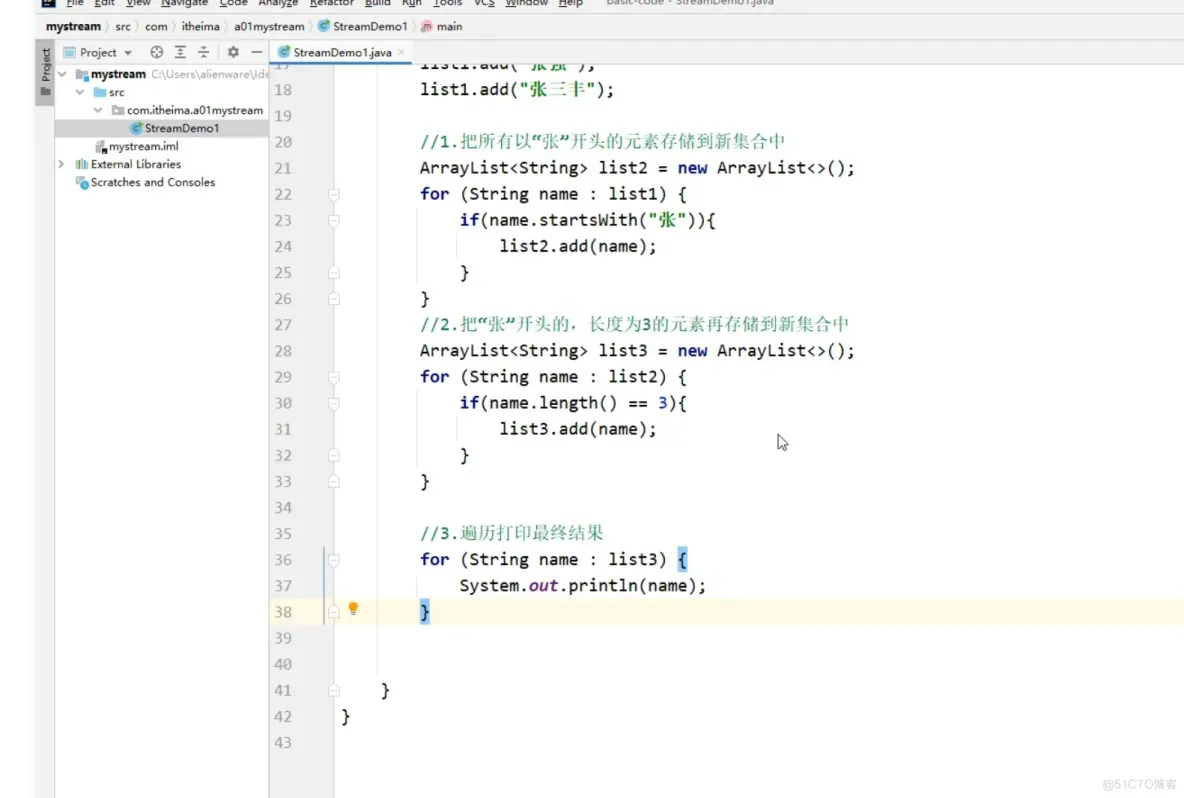The image size is (1184, 798).
Task: Hide the Project panel with minus icon
Action: click(x=257, y=52)
